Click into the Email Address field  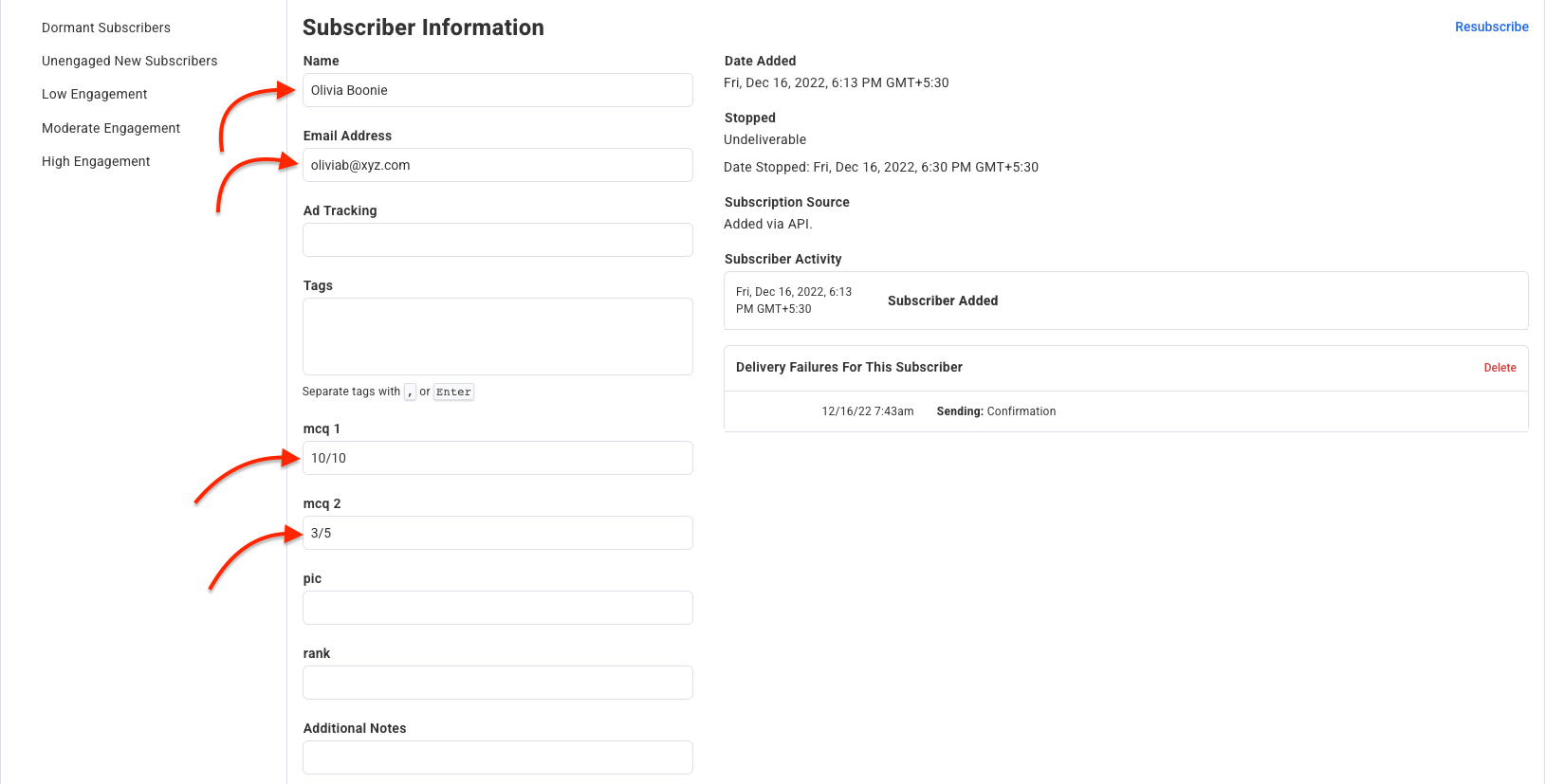coord(497,165)
